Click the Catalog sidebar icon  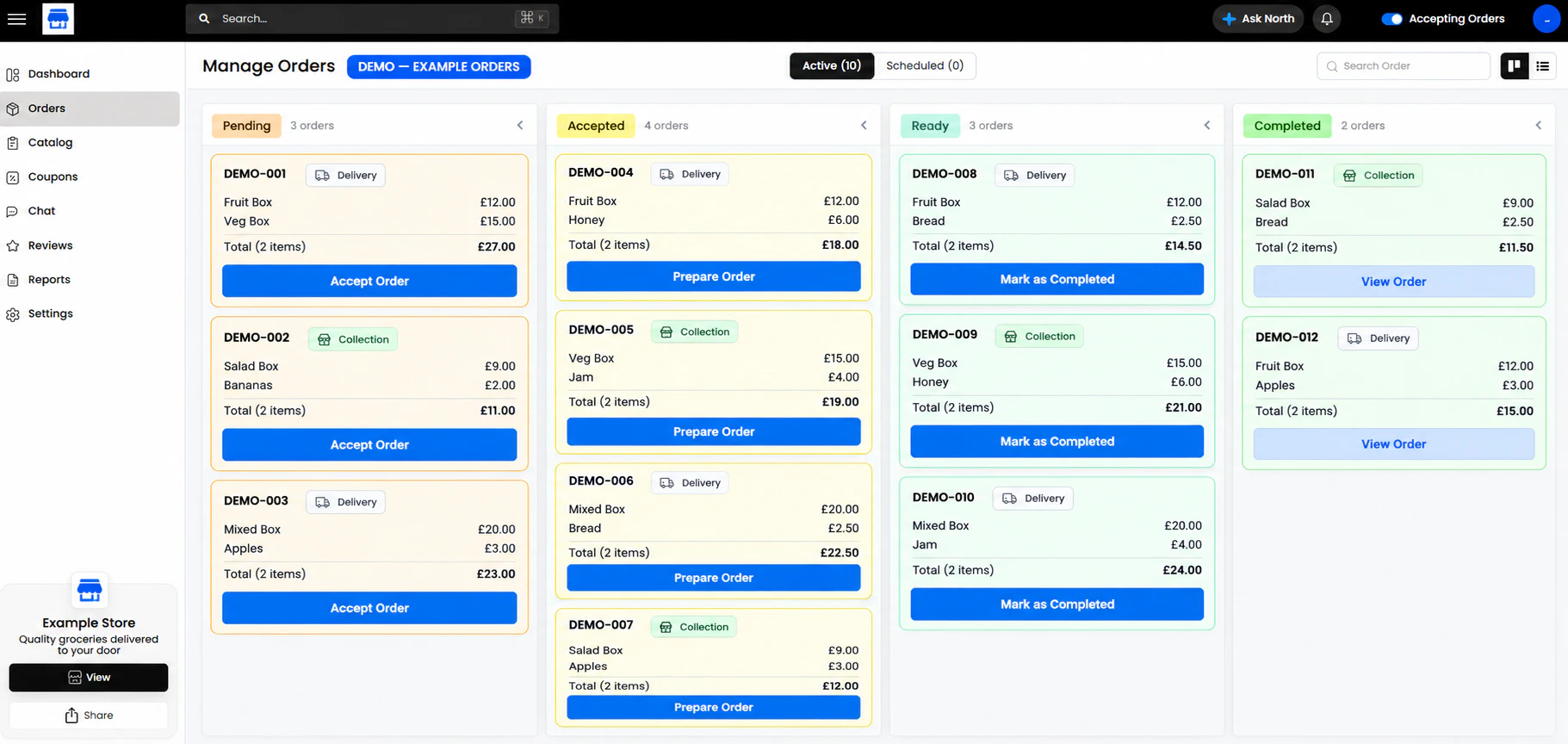pyautogui.click(x=13, y=143)
